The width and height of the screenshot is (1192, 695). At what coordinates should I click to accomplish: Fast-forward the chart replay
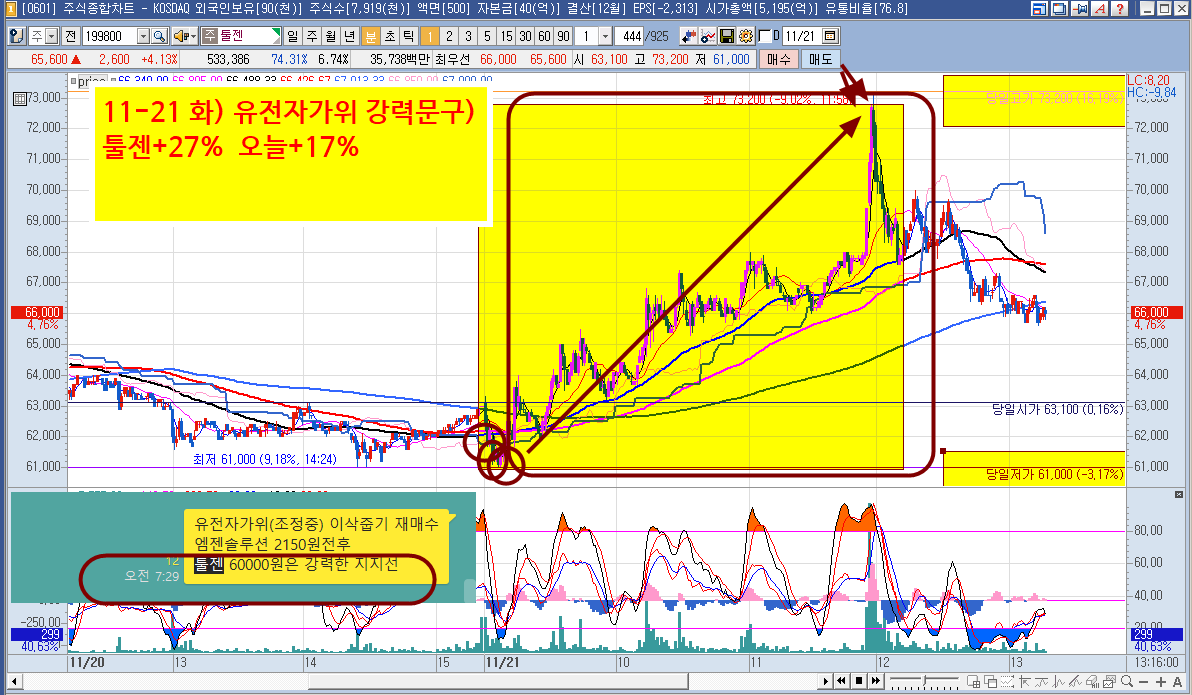(x=876, y=681)
